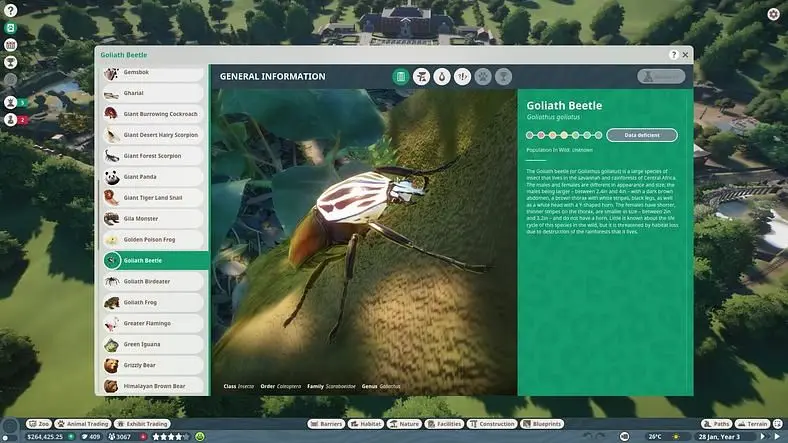Select Greater Flamingo in the list
788x443 pixels.
153,323
